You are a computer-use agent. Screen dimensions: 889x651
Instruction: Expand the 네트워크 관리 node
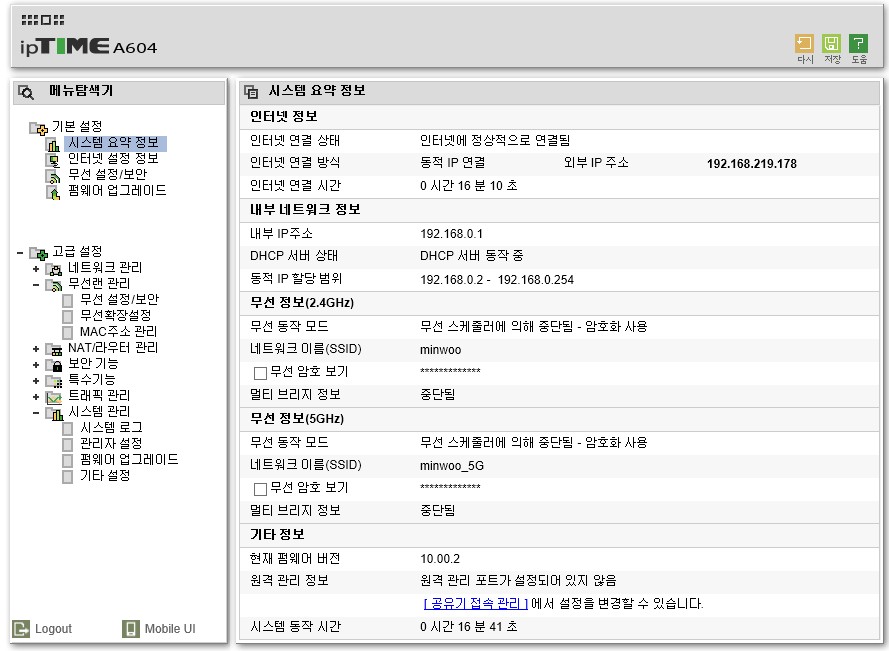click(36, 269)
